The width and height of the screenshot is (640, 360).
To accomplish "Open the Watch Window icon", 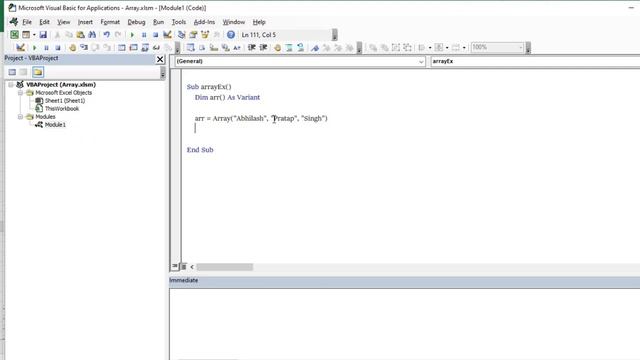I will click(x=144, y=48).
